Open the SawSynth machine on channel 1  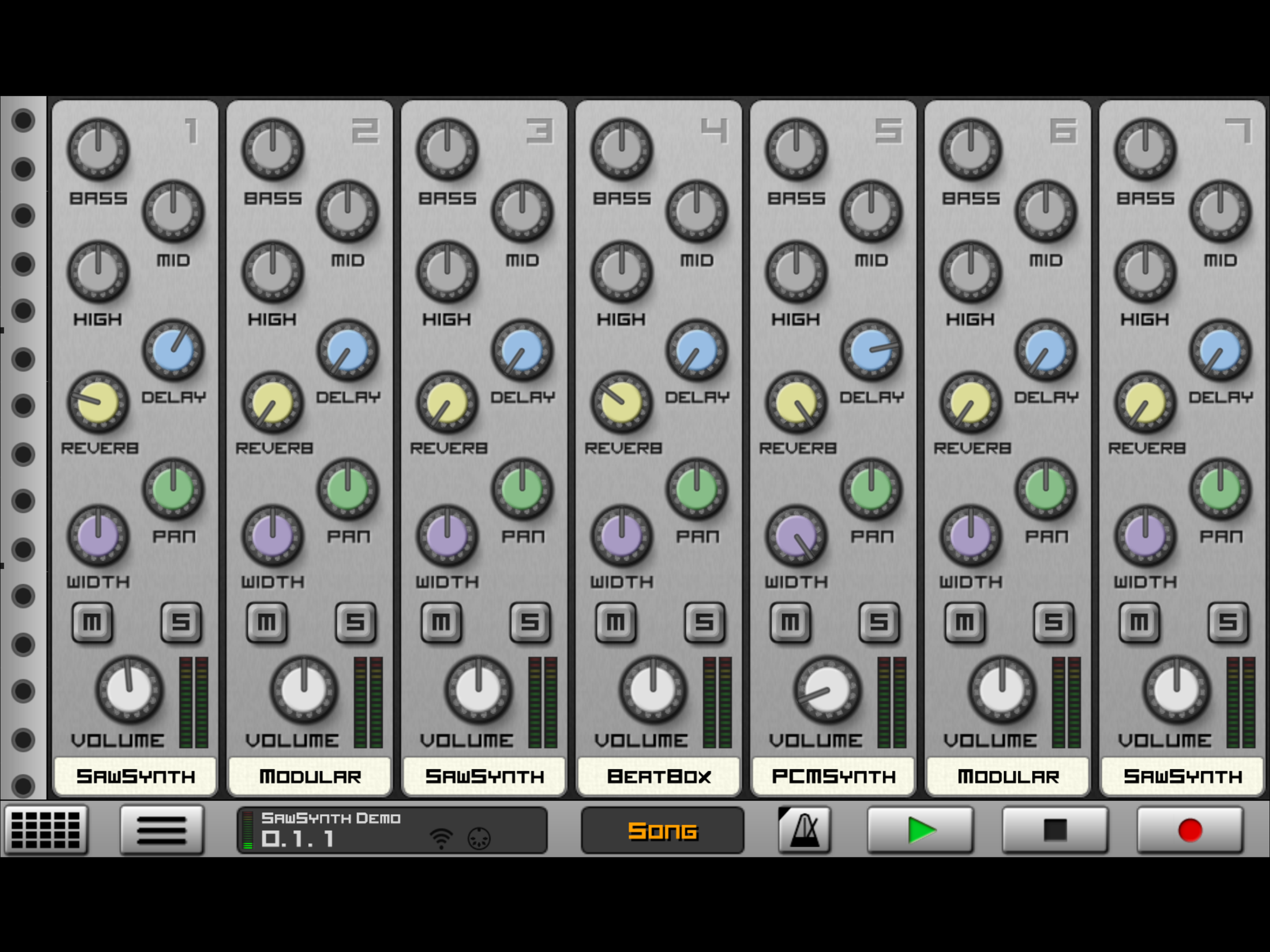[135, 776]
